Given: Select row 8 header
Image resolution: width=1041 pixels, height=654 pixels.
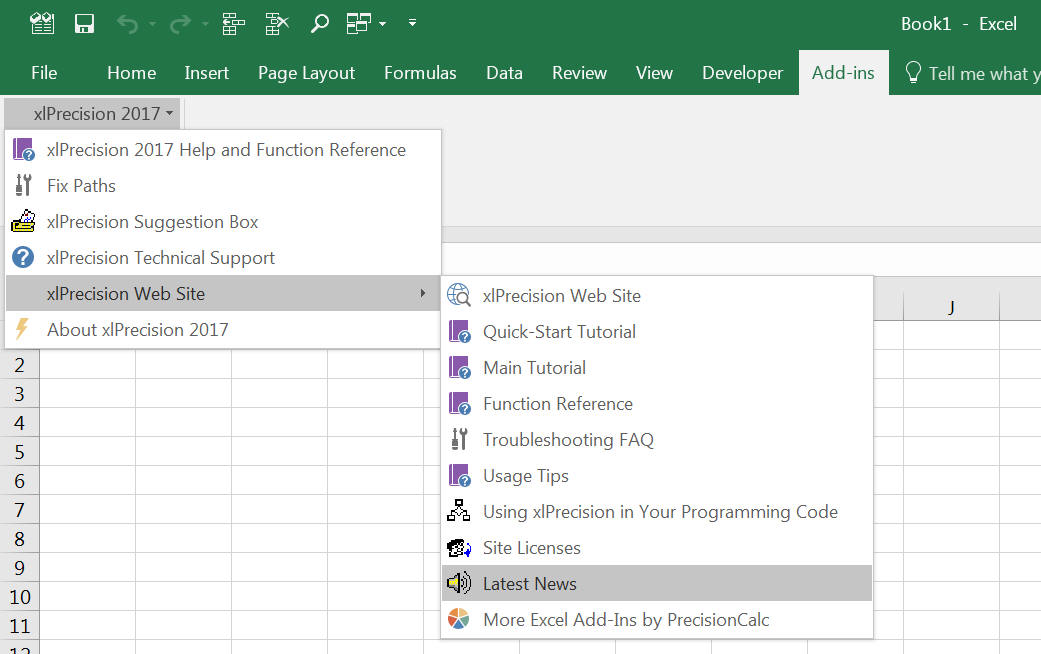Looking at the screenshot, I should pyautogui.click(x=20, y=538).
